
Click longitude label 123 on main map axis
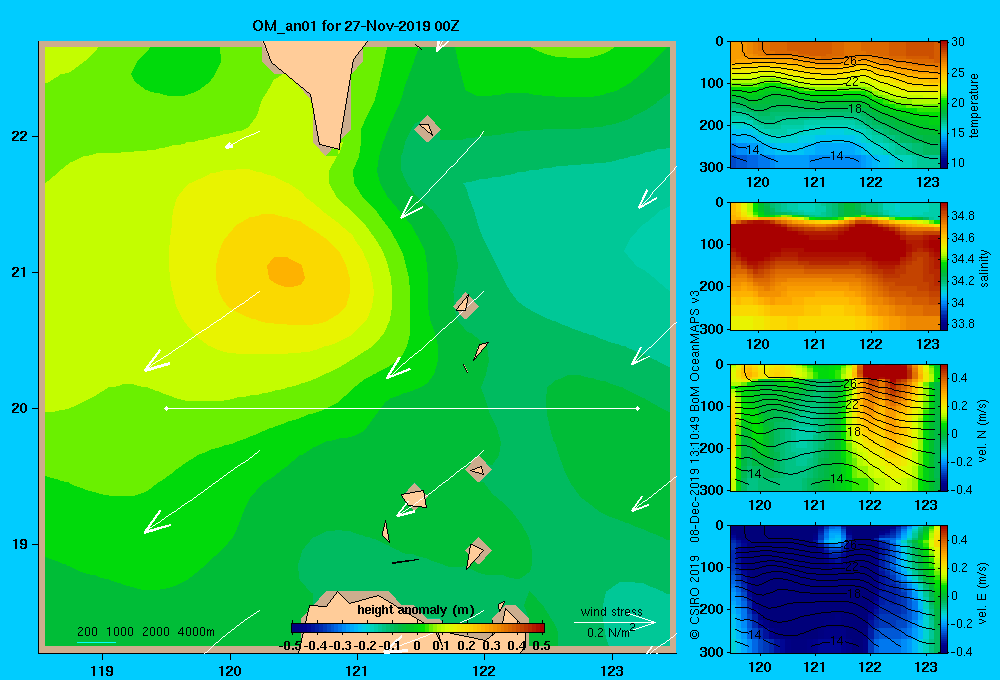click(x=612, y=670)
